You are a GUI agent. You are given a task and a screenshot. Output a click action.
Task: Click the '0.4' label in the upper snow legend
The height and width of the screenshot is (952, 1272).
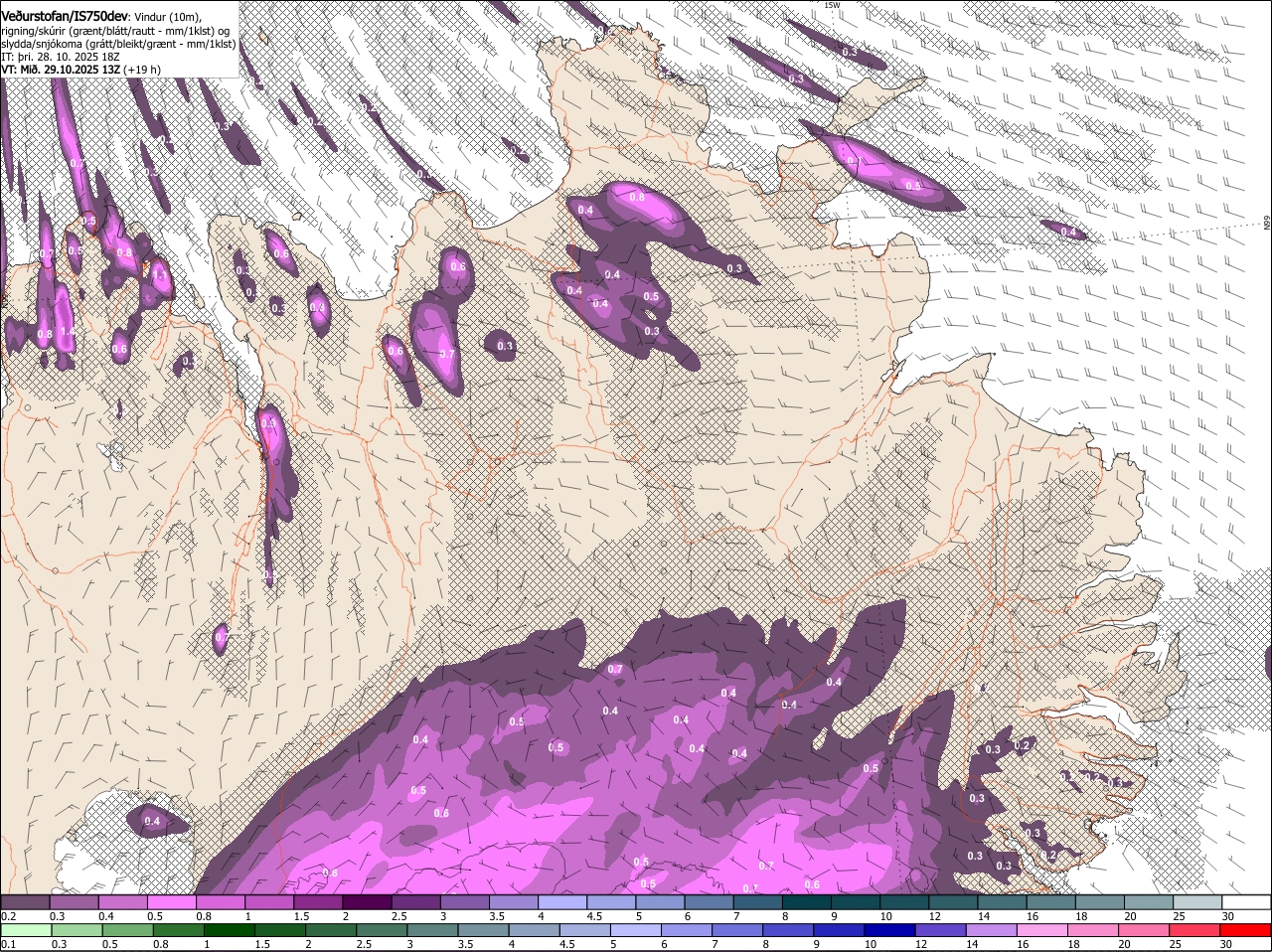[x=106, y=915]
